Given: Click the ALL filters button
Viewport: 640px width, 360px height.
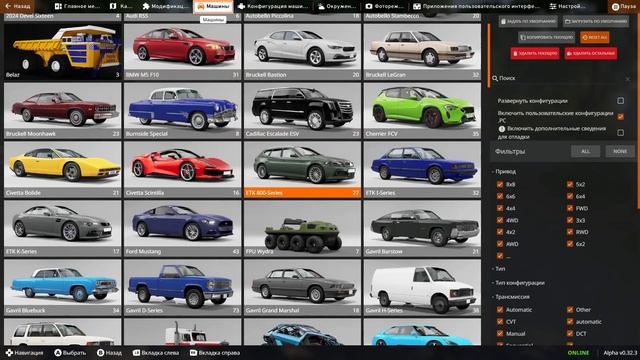Looking at the screenshot, I should click(x=585, y=151).
